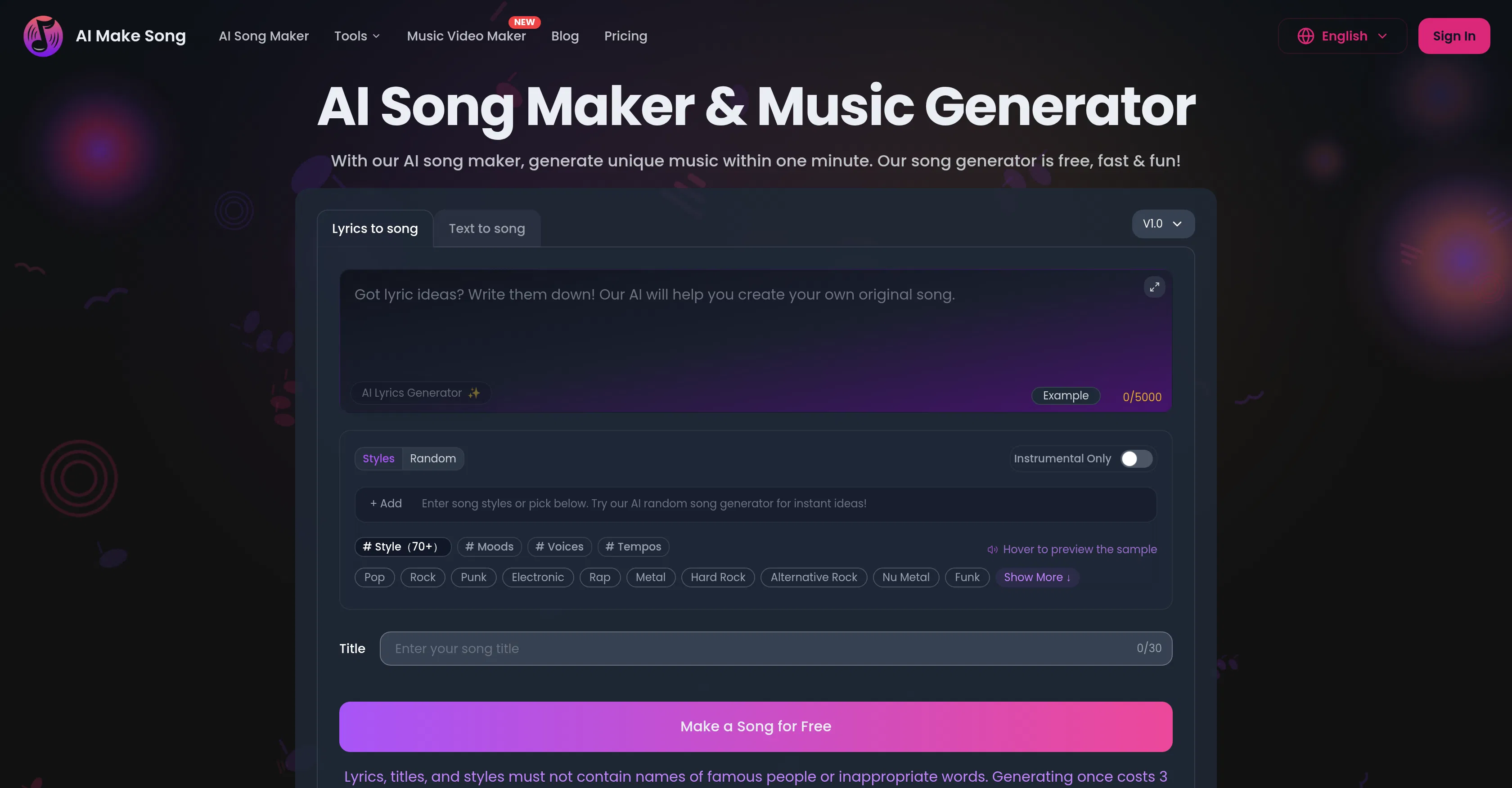
Task: Expand Show More style options
Action: click(x=1036, y=578)
